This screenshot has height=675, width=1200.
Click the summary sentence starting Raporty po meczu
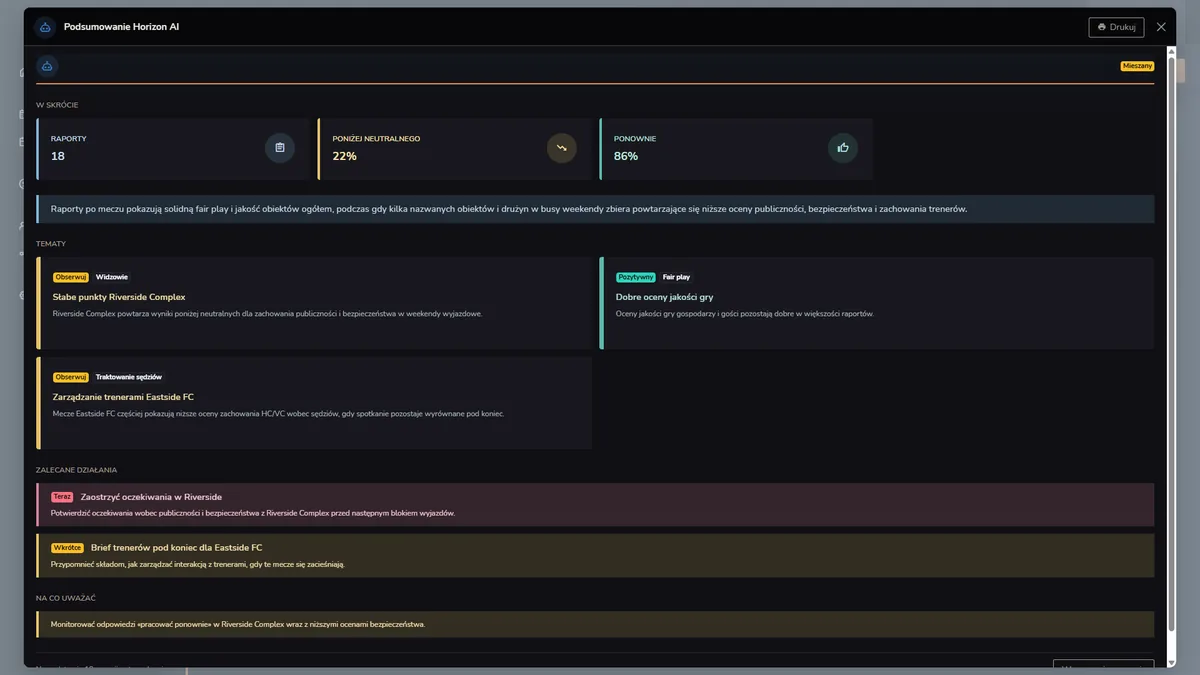tap(509, 209)
